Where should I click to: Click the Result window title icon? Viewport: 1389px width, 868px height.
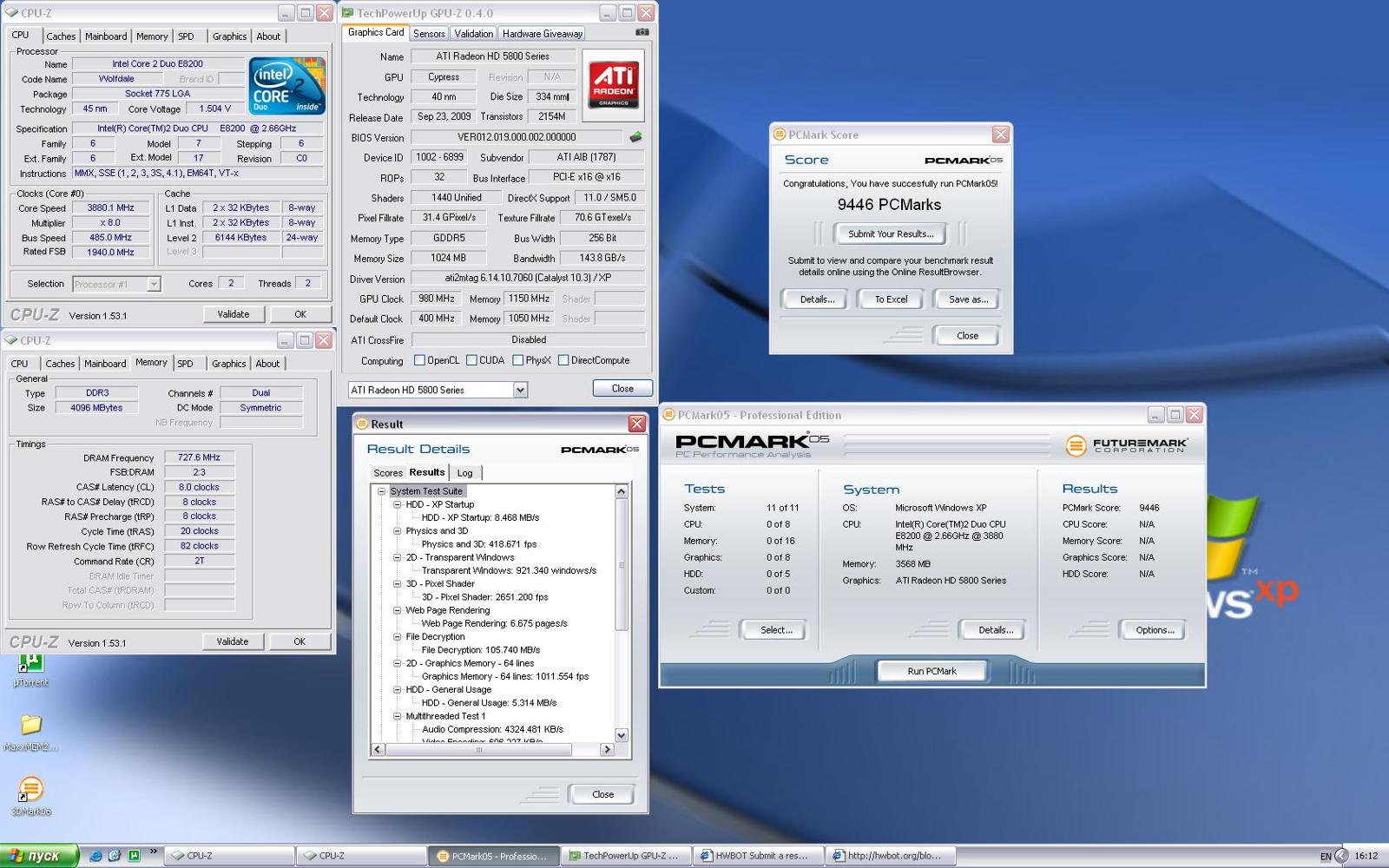(362, 424)
